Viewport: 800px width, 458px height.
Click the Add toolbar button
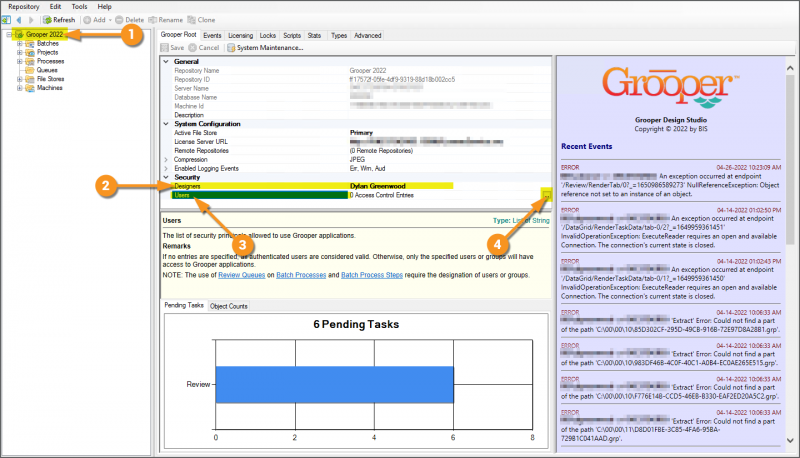tap(94, 20)
